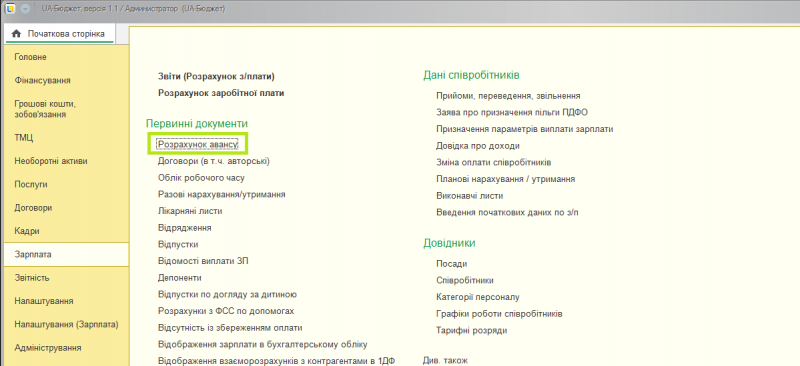Open Відсутність із збереженням оплати
This screenshot has width=800, height=366.
(x=230, y=328)
